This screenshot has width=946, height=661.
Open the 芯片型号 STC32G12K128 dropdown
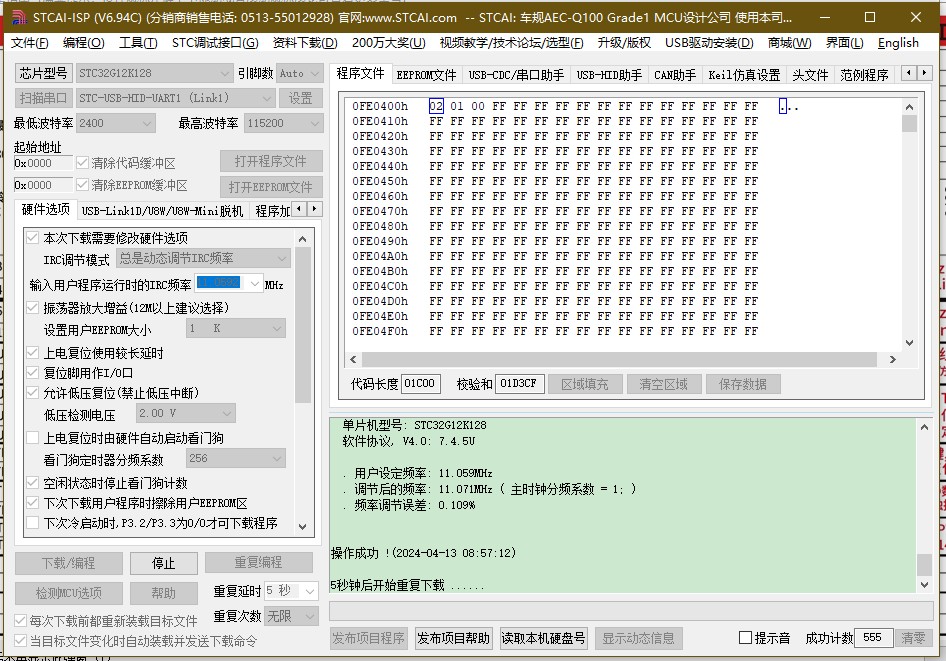154,74
